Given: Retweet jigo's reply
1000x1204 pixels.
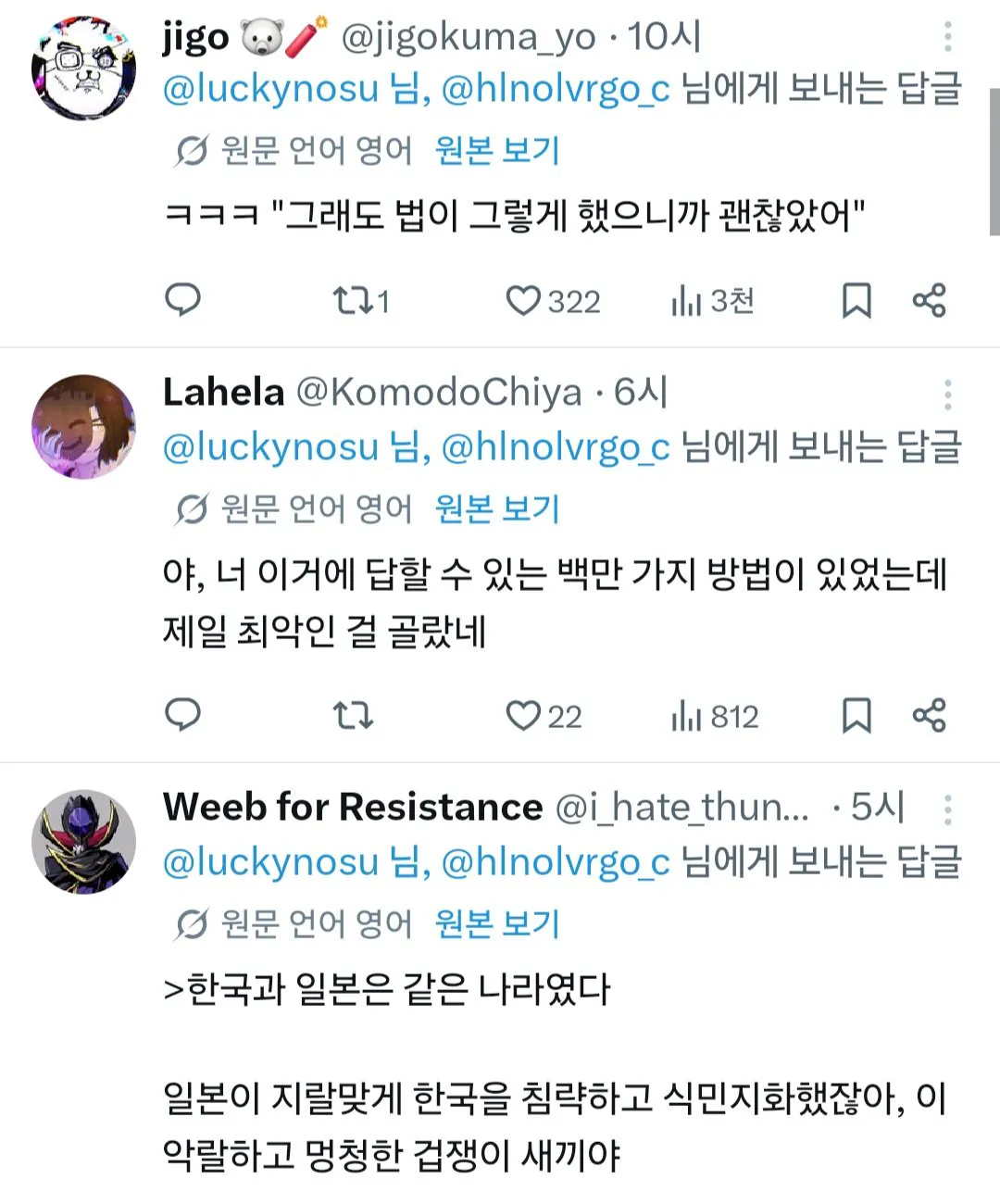Looking at the screenshot, I should (x=352, y=300).
